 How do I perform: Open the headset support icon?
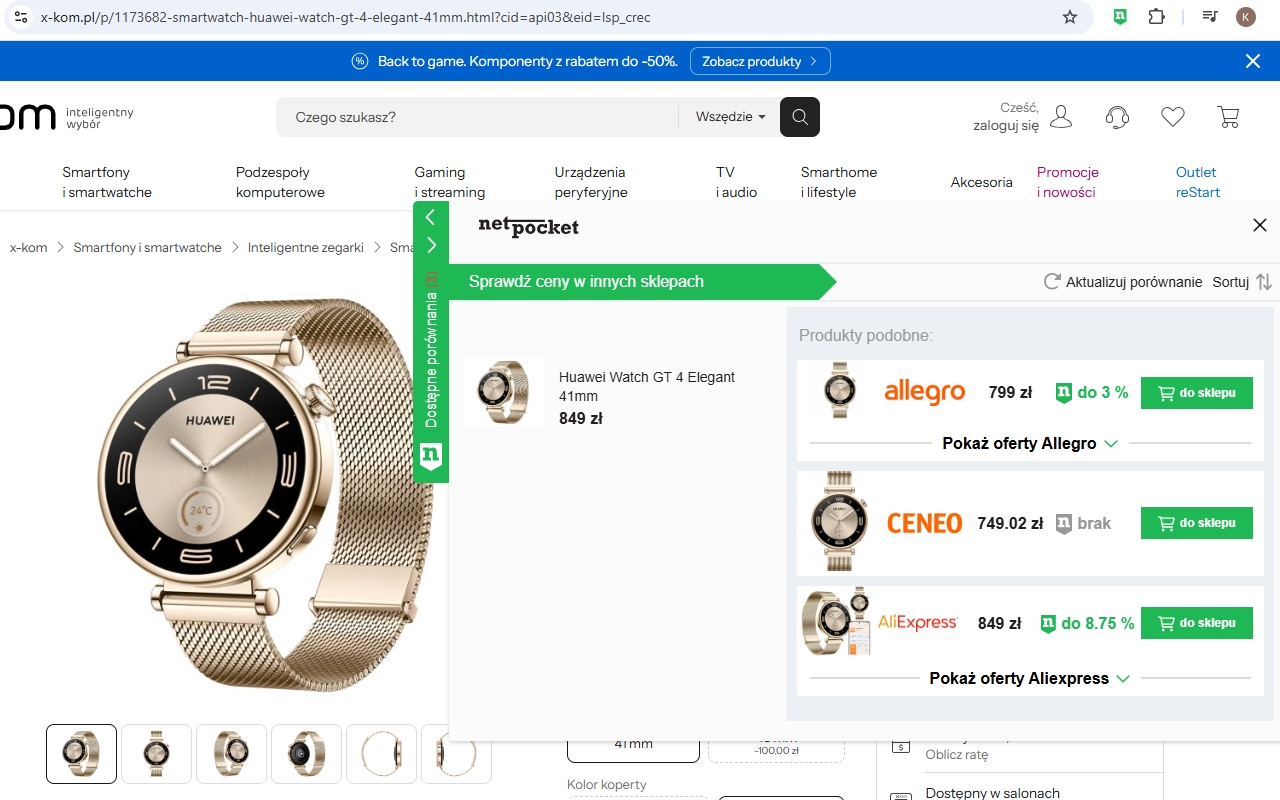point(1117,117)
